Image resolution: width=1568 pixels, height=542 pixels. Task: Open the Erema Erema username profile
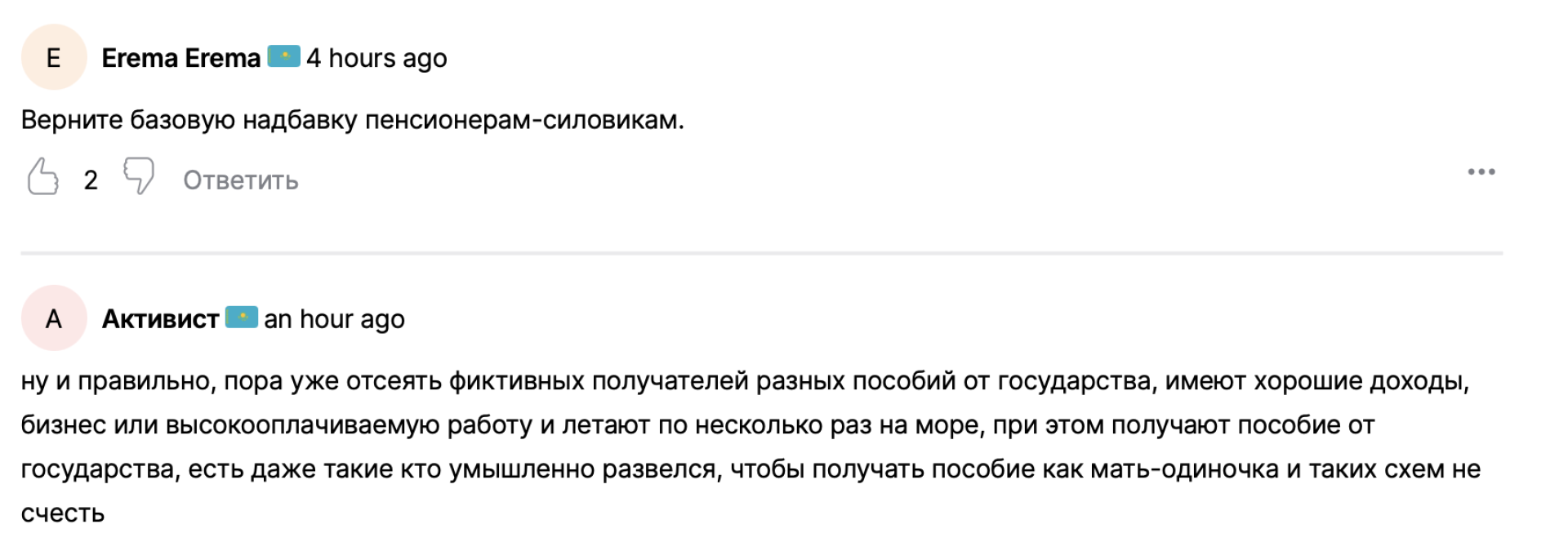180,58
